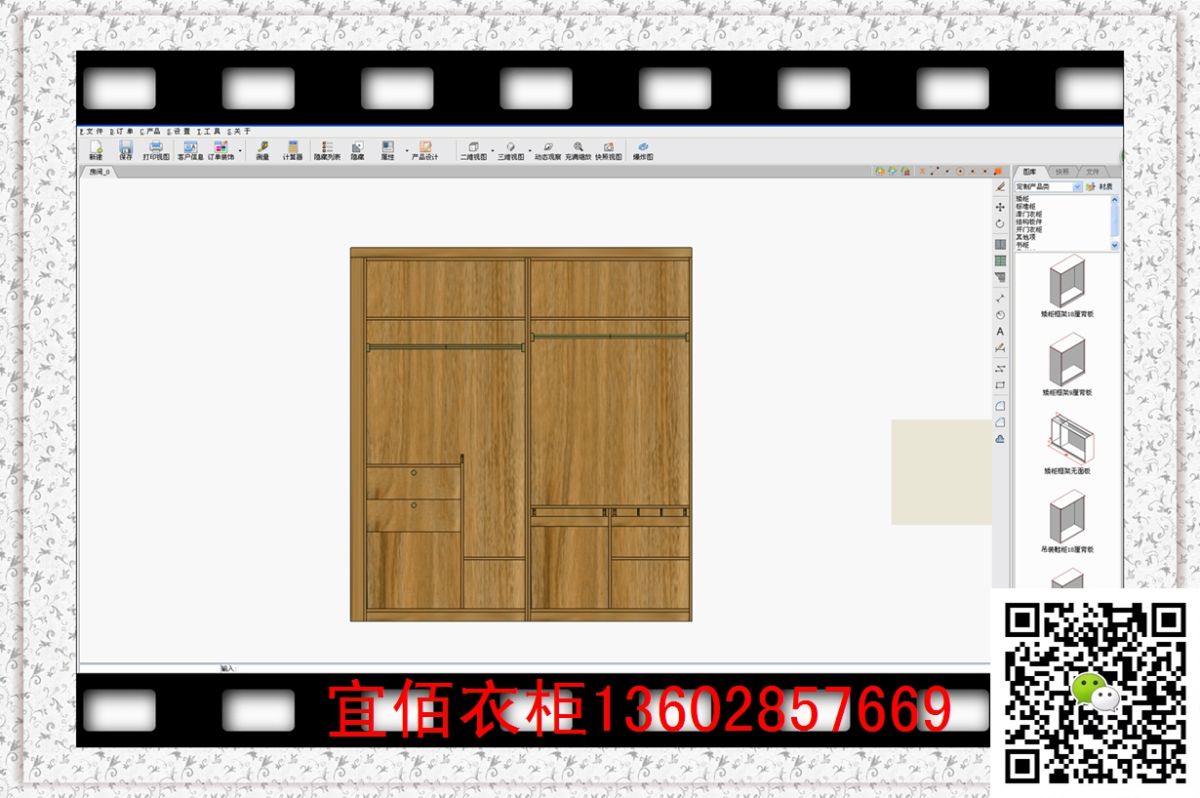Expand the 三维视图 dropdown arrow
Screen dimensions: 1200x798
pos(529,151)
